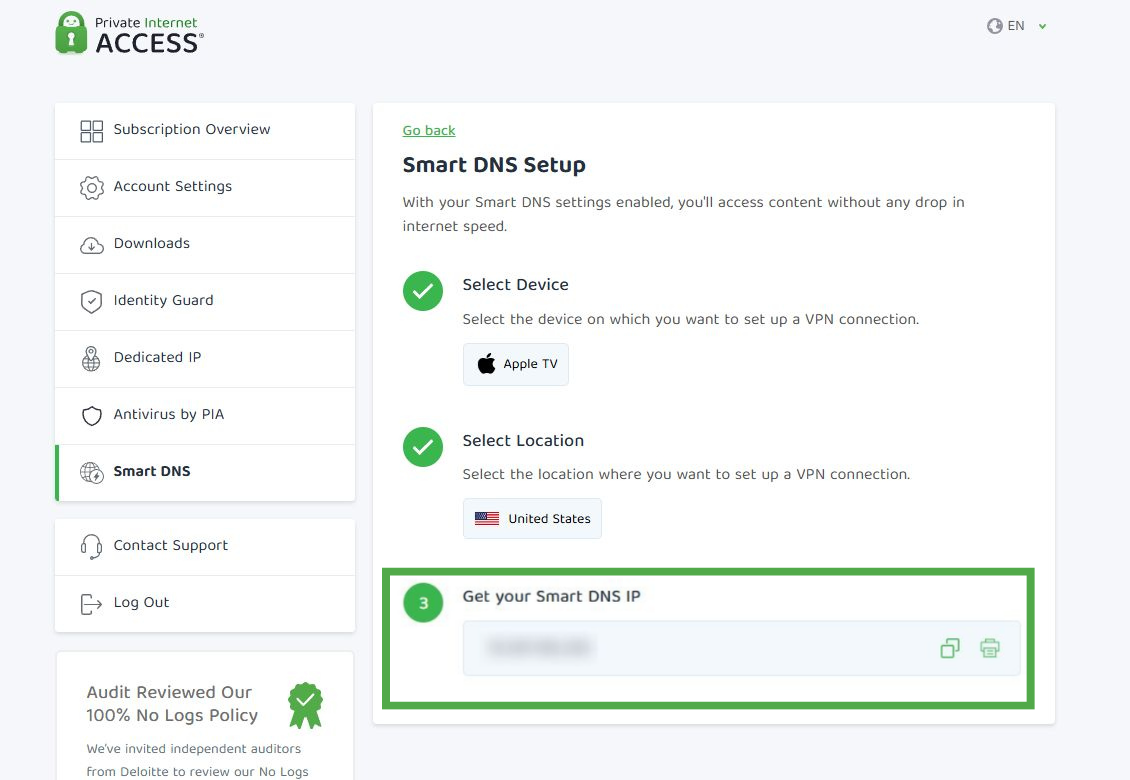Viewport: 1130px width, 780px height.
Task: Click the Downloads cloud icon
Action: click(x=92, y=246)
